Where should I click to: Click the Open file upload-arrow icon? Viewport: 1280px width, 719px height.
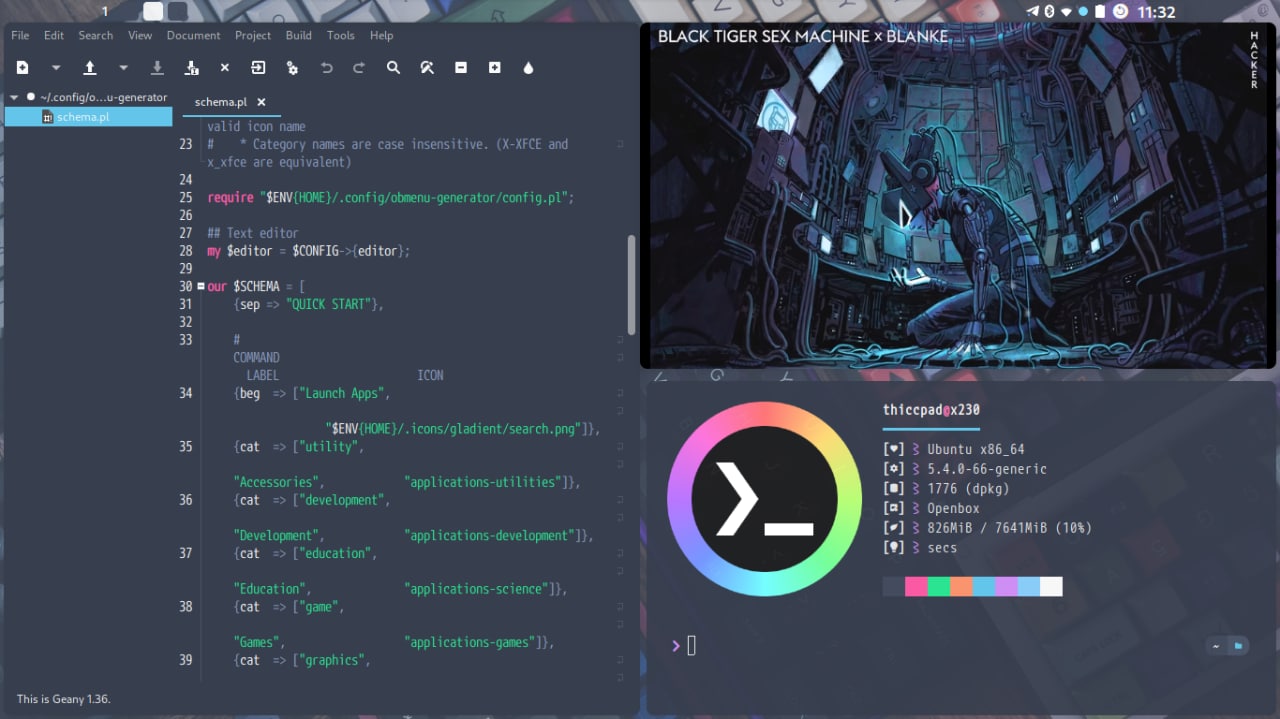(89, 68)
